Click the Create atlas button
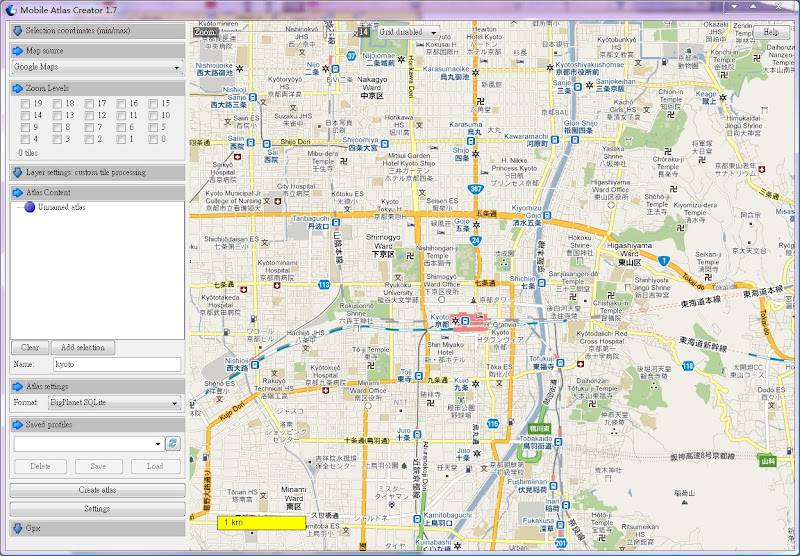Screen dimensions: 800x556 coord(97,490)
